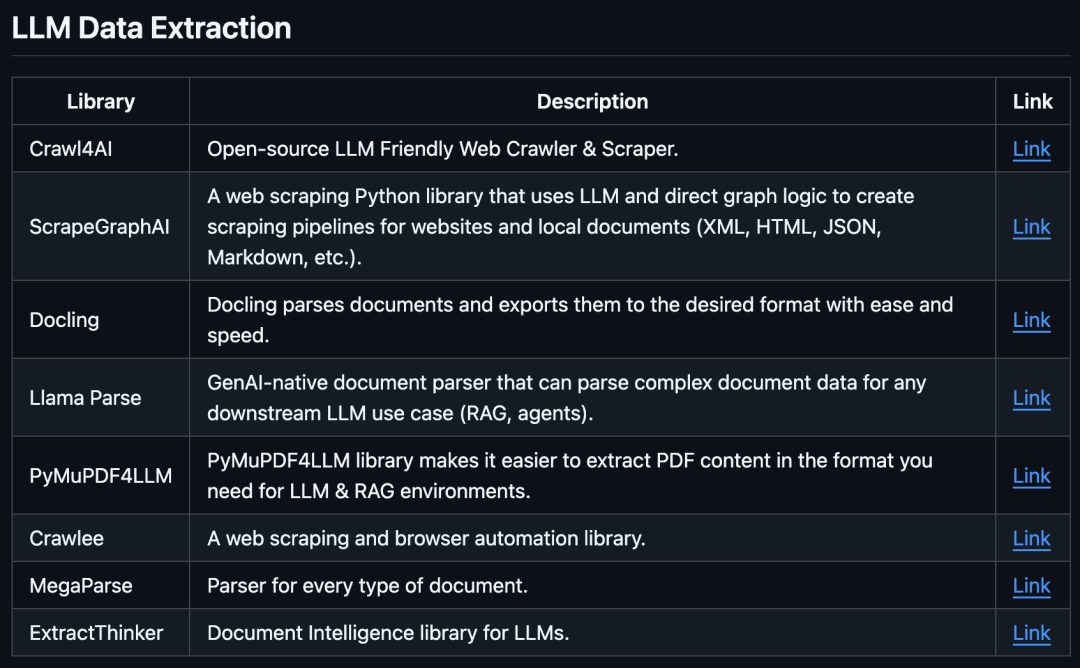Click the ExtractThinker description text

pos(388,633)
